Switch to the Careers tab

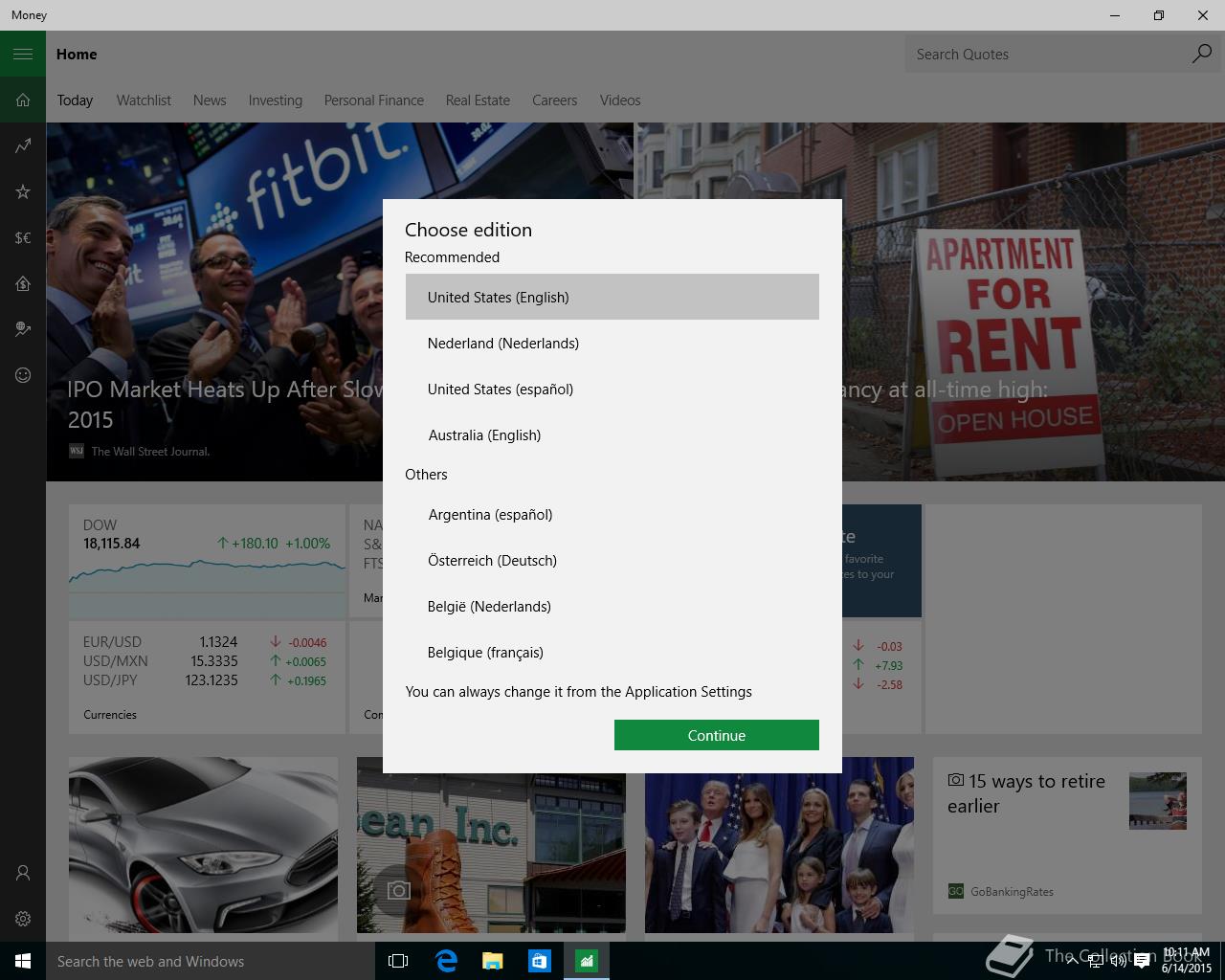[554, 100]
